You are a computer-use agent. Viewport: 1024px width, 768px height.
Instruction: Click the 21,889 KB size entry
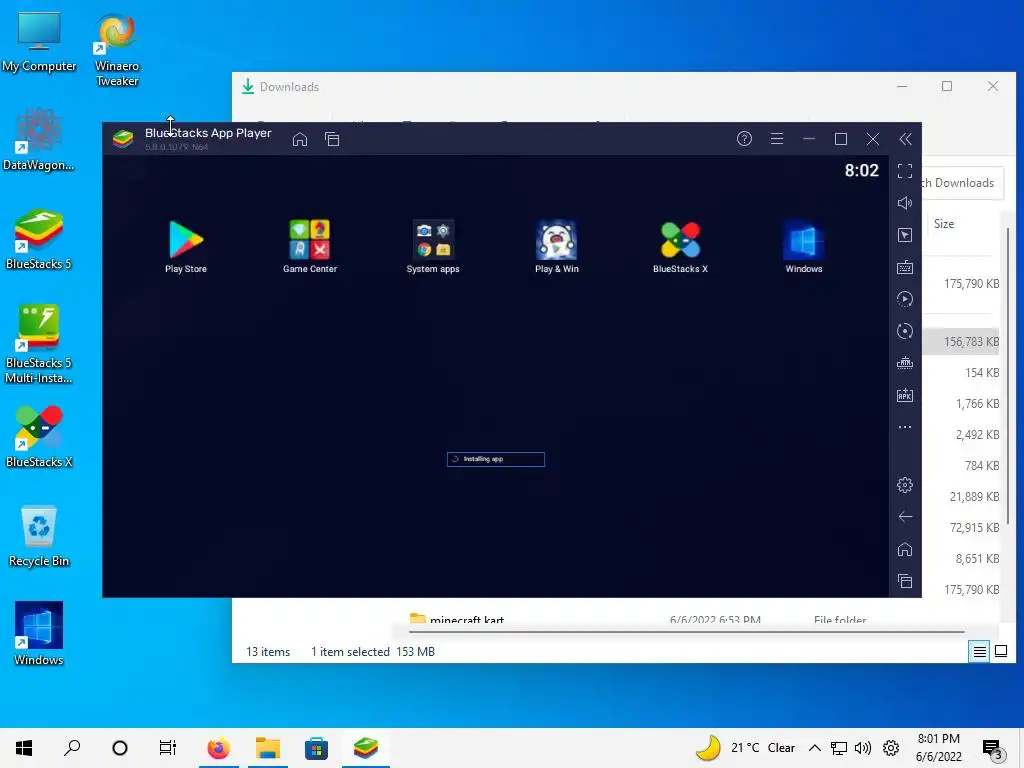coord(974,497)
